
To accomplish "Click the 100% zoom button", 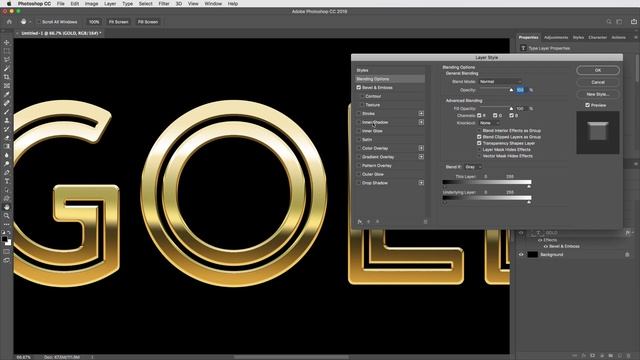I will (x=94, y=22).
